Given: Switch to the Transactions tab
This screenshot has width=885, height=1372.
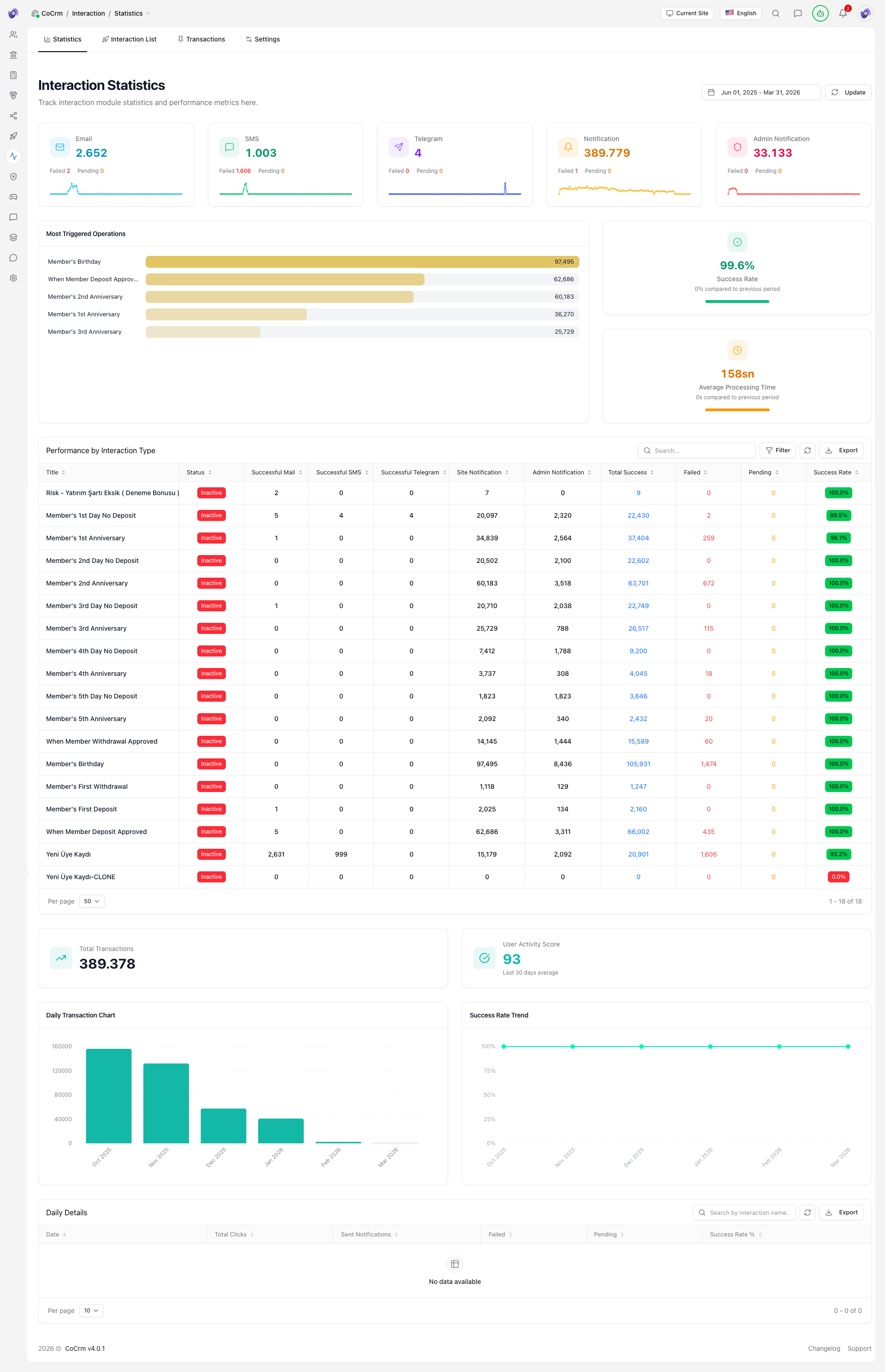Looking at the screenshot, I should pyautogui.click(x=201, y=39).
